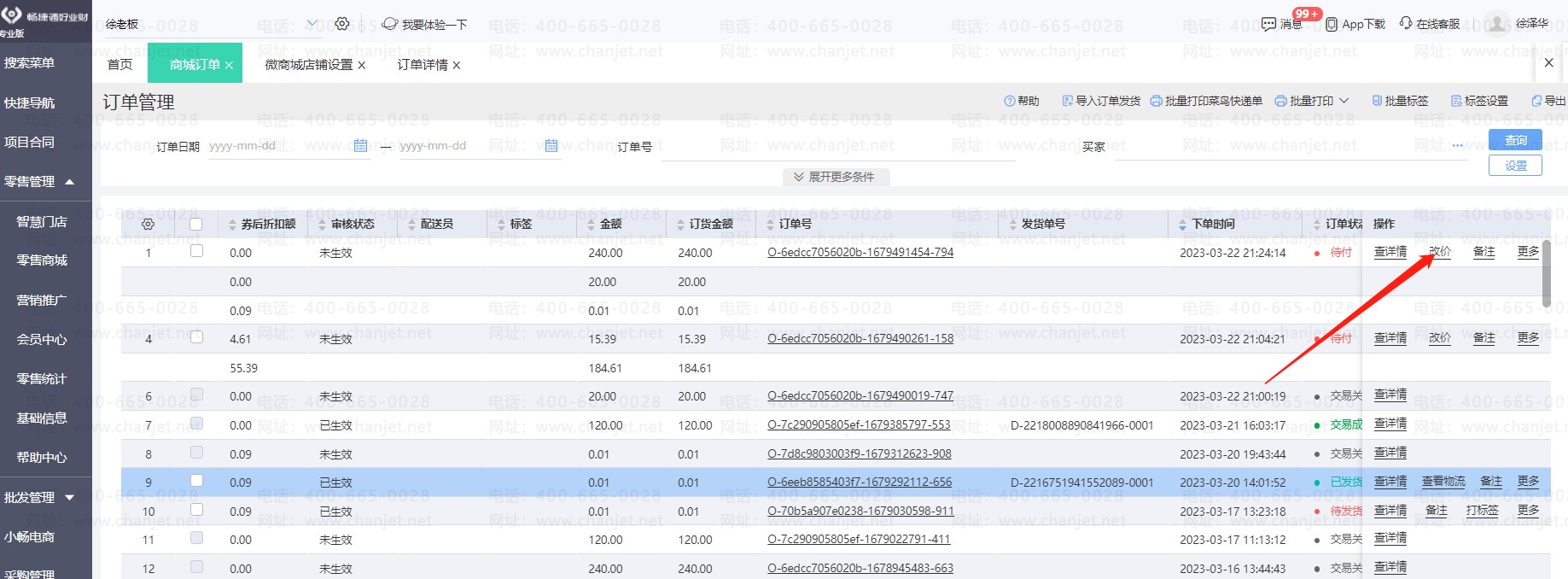Image resolution: width=1568 pixels, height=579 pixels.
Task: Click the 批量打印菜鸟快递单 printer icon
Action: (1157, 101)
